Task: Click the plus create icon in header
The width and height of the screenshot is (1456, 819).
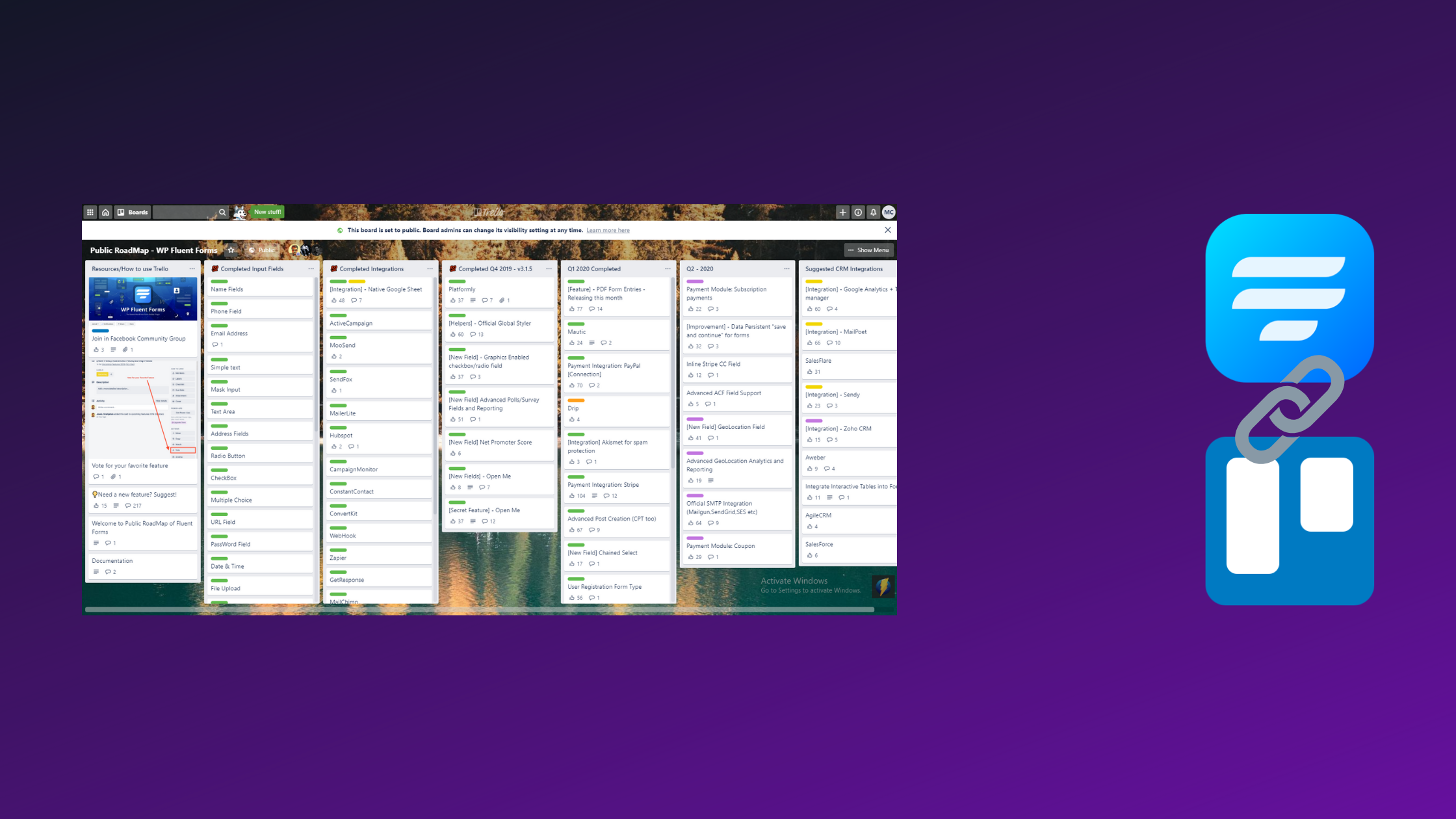Action: pos(842,213)
